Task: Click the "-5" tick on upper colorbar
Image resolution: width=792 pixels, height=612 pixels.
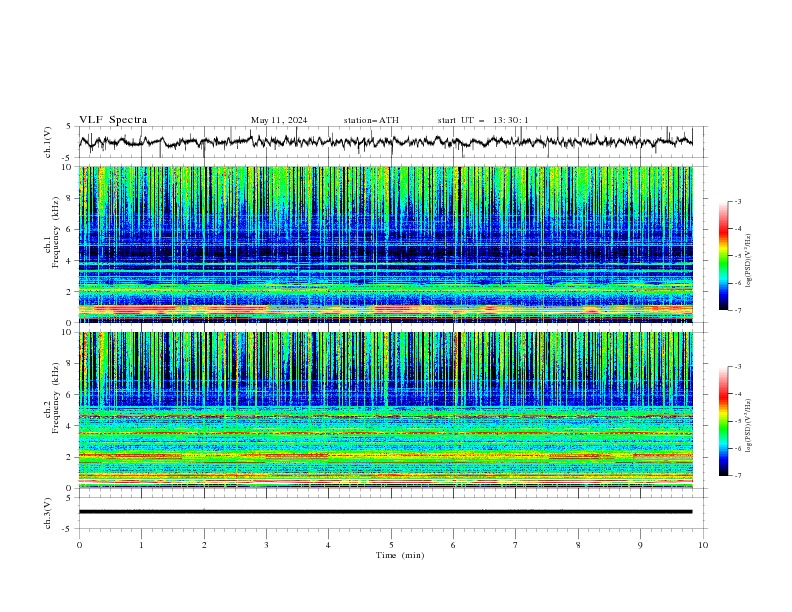Action: coord(737,256)
